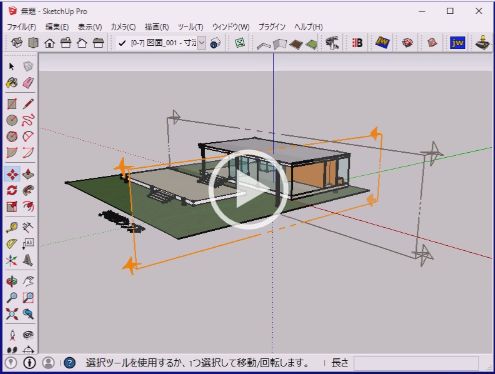The width and height of the screenshot is (495, 374).
Task: Open the ヘルプ(H) menu
Action: click(x=308, y=27)
